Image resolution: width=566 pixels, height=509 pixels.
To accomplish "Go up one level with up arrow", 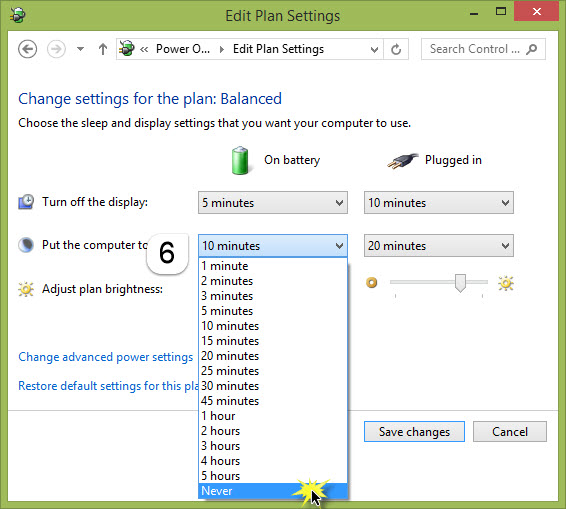I will pos(103,49).
